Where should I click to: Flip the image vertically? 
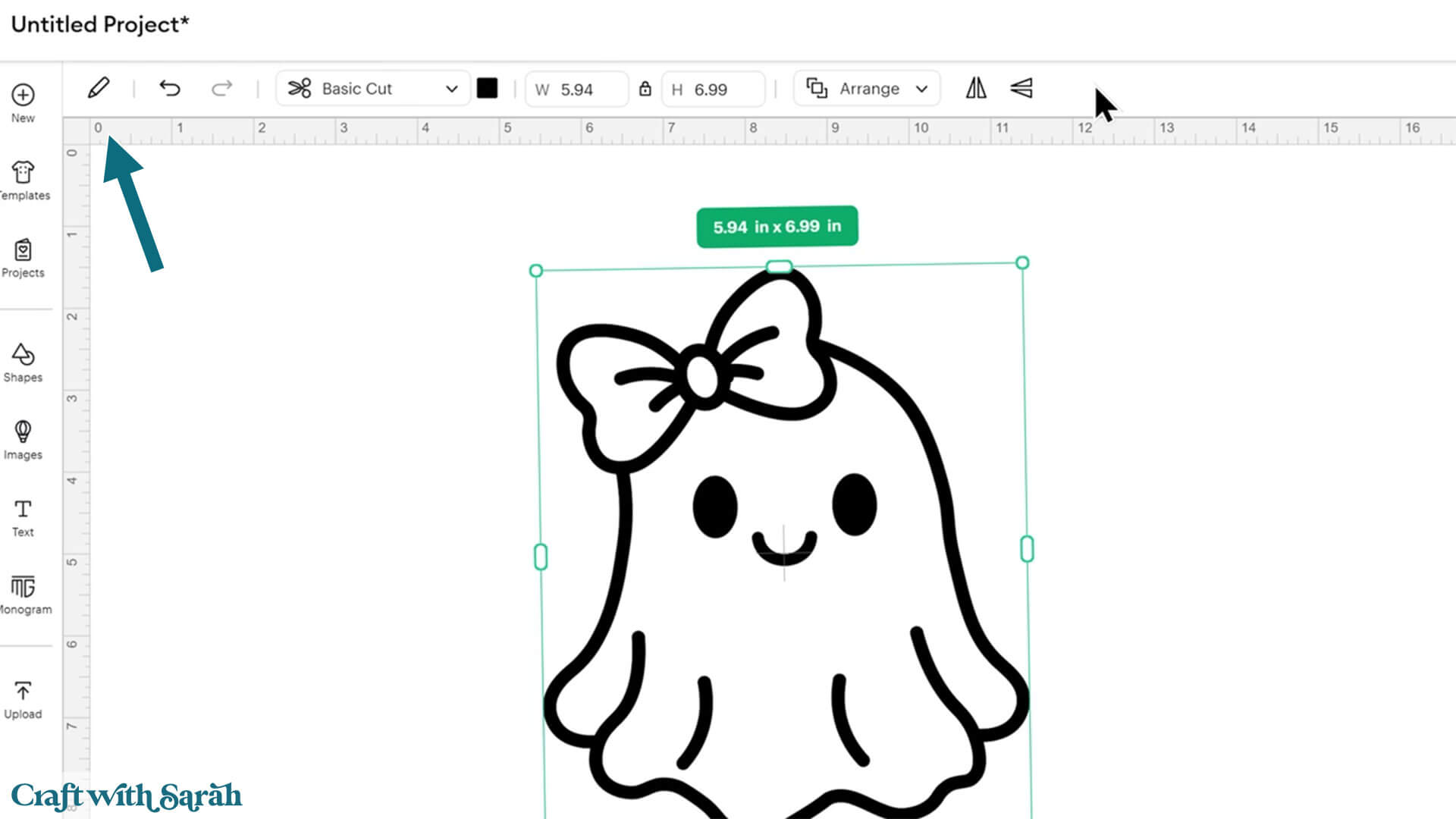[1021, 89]
